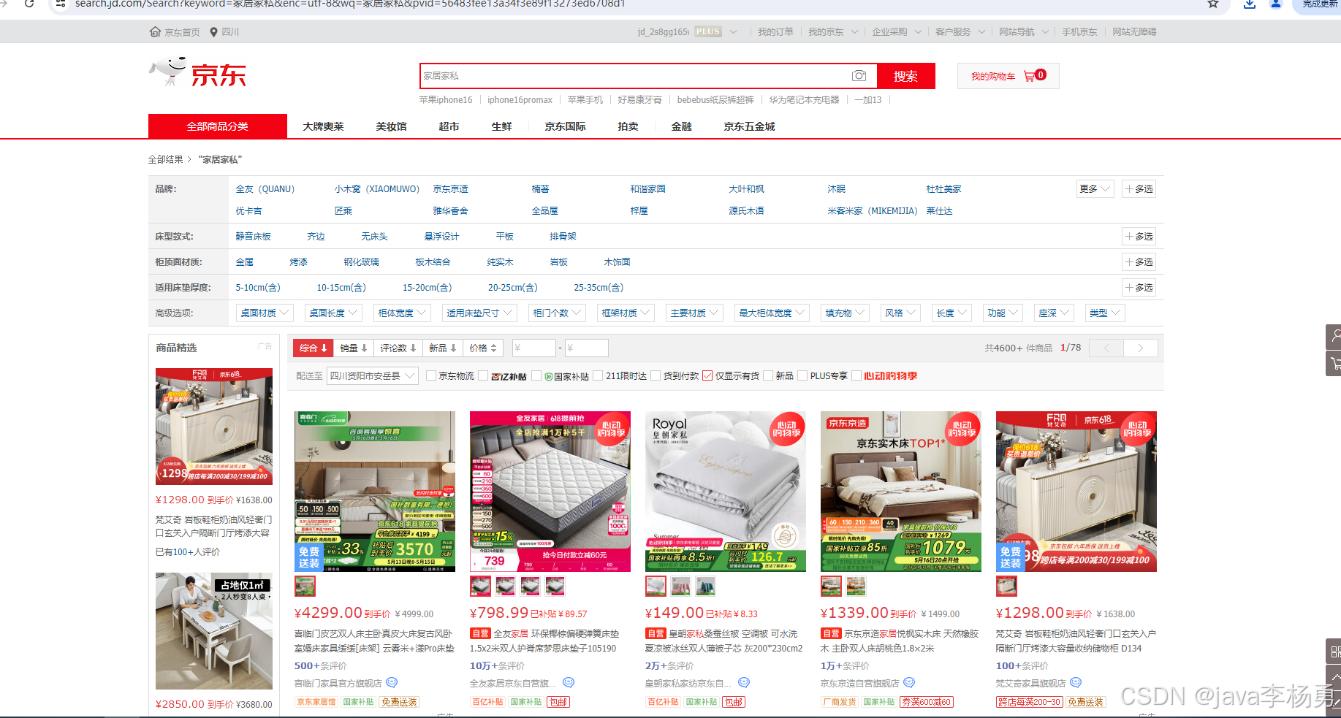This screenshot has height=718, width=1341.
Task: Click maximum price input field
Action: [x=587, y=348]
